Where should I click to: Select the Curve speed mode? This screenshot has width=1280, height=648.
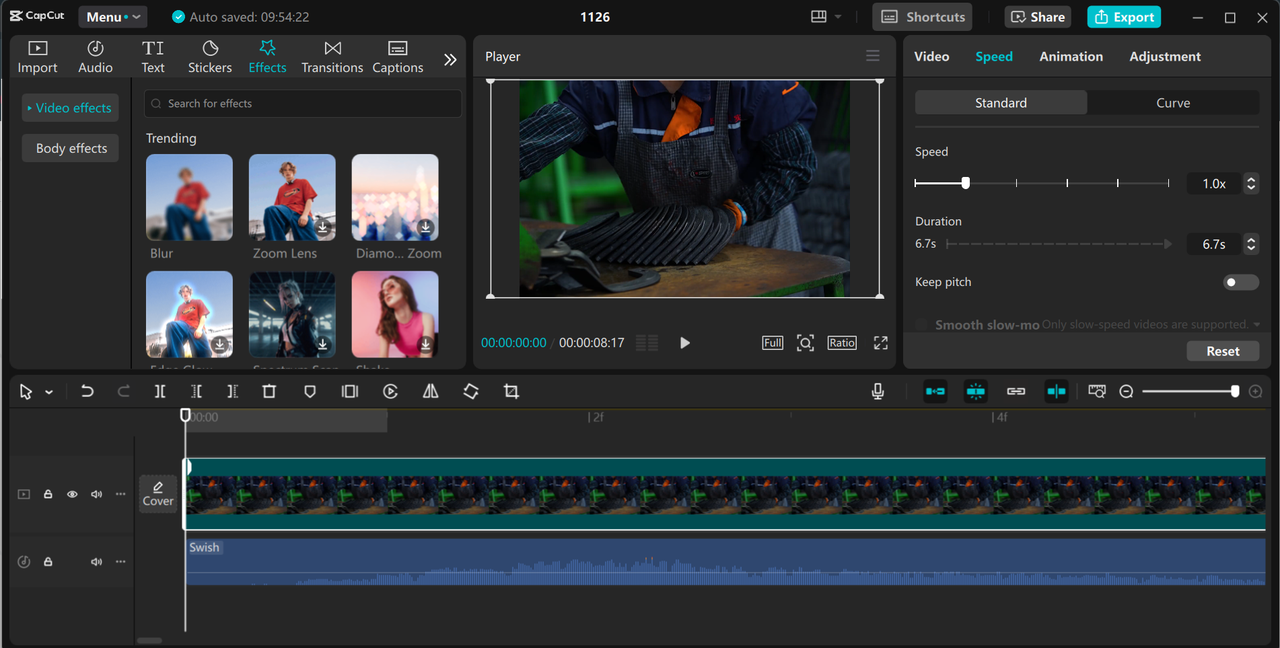pyautogui.click(x=1173, y=103)
